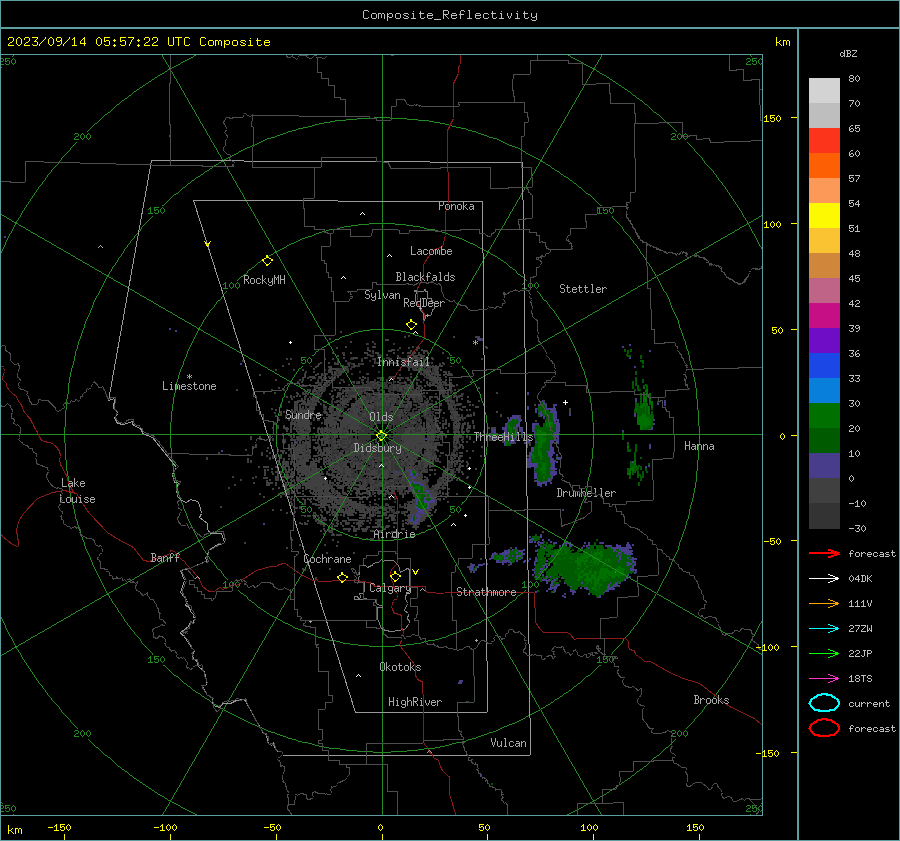
Task: Click the yellow diamond marker below Cochrane
Action: 343,577
